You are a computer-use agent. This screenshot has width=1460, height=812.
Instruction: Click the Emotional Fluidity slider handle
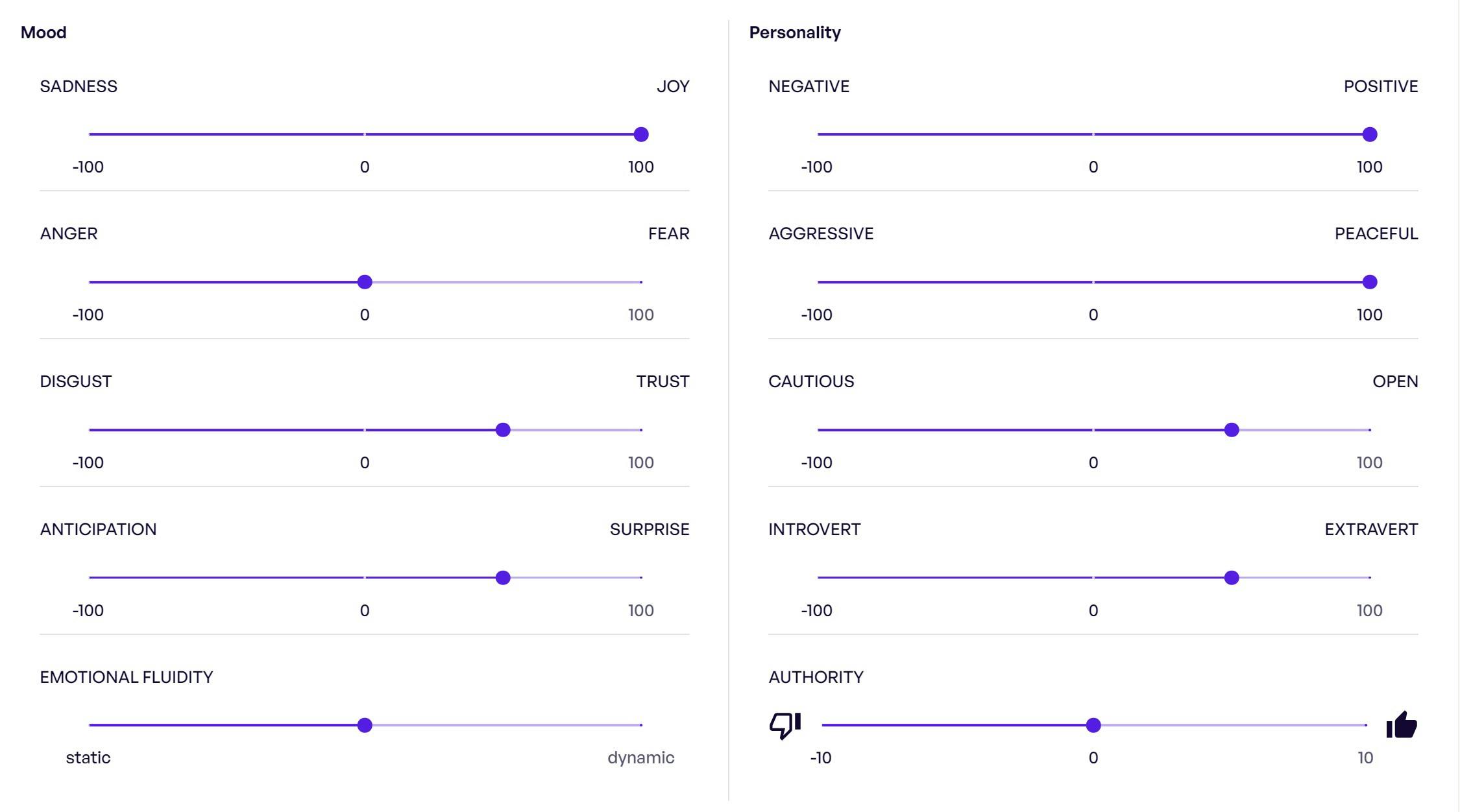pyautogui.click(x=365, y=725)
